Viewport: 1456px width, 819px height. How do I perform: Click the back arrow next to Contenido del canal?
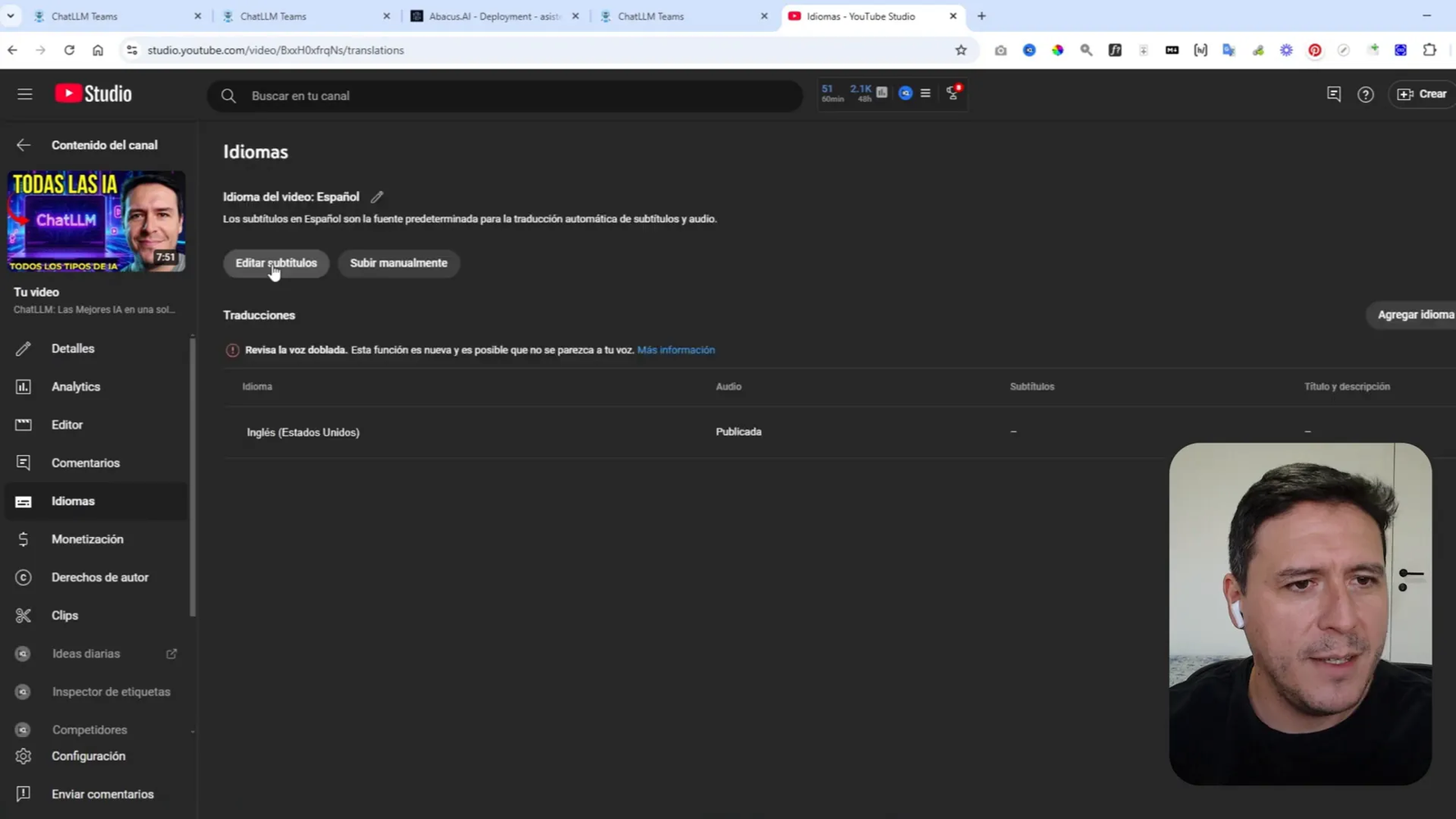tap(23, 145)
